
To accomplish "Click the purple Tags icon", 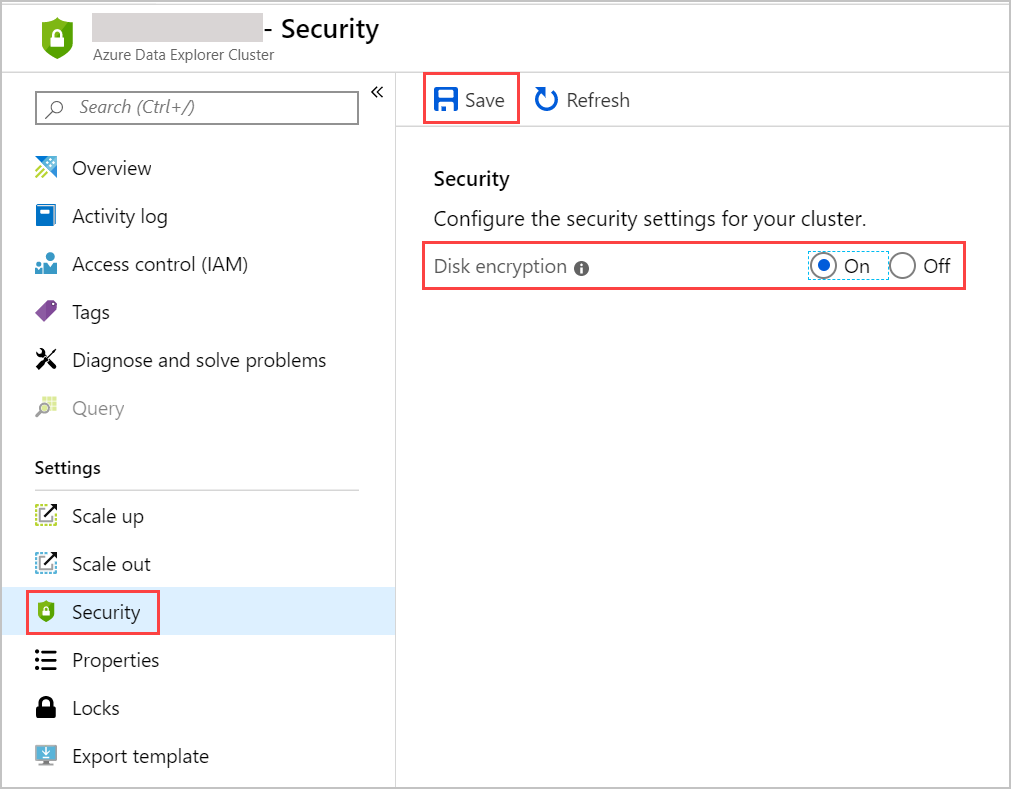I will pos(46,312).
